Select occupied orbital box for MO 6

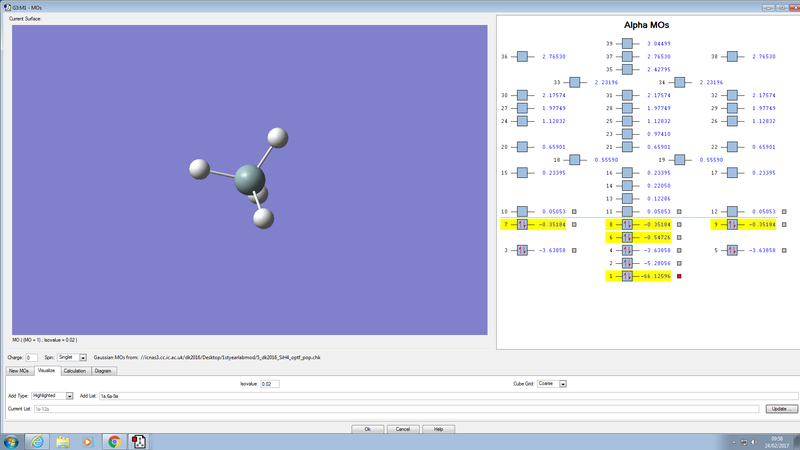[x=627, y=237]
